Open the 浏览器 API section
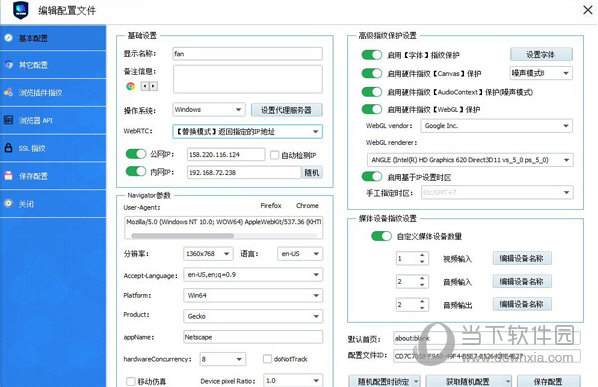Image resolution: width=598 pixels, height=387 pixels. pos(53,120)
